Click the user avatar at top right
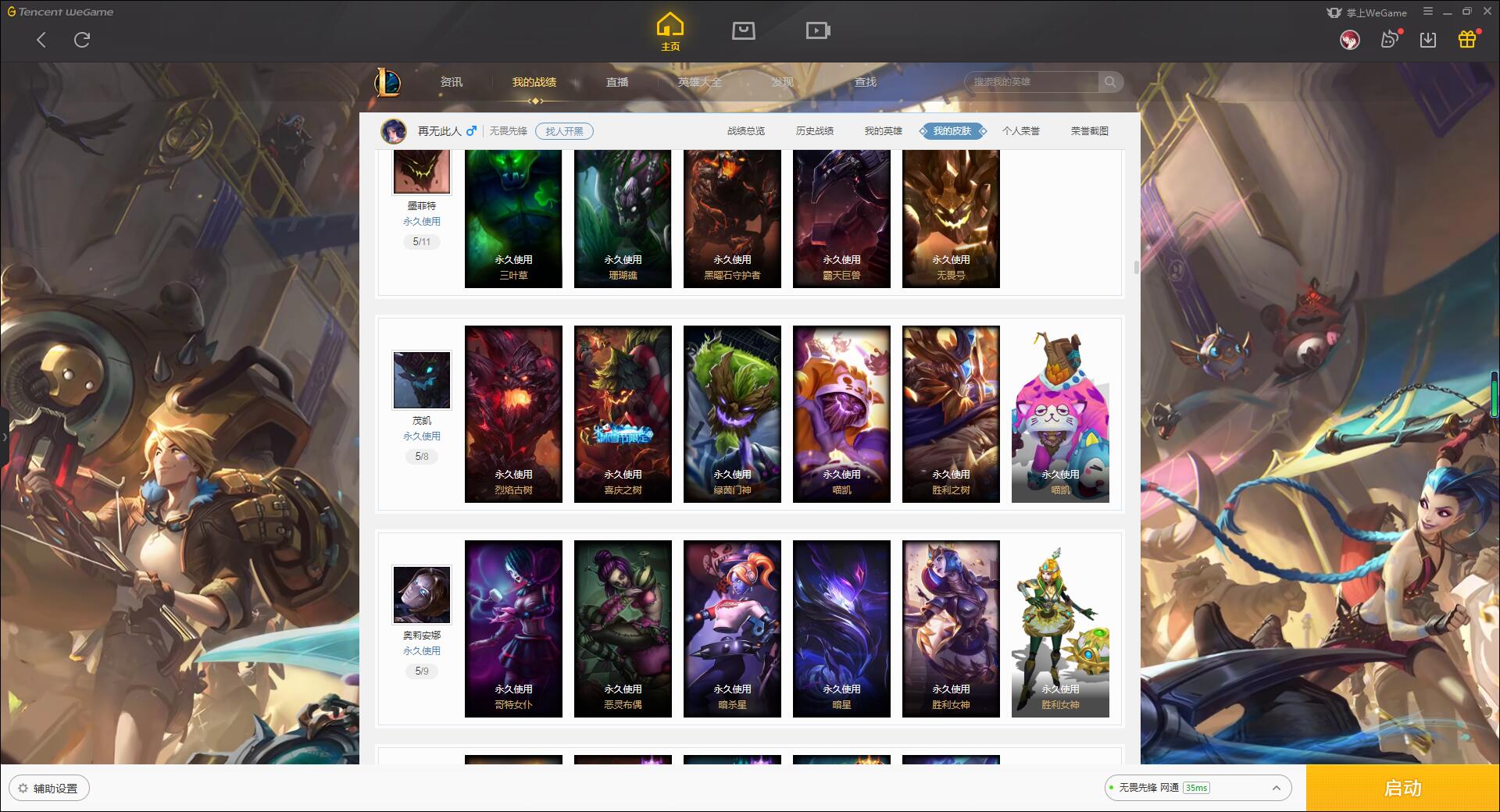This screenshot has width=1500, height=812. (x=1349, y=40)
